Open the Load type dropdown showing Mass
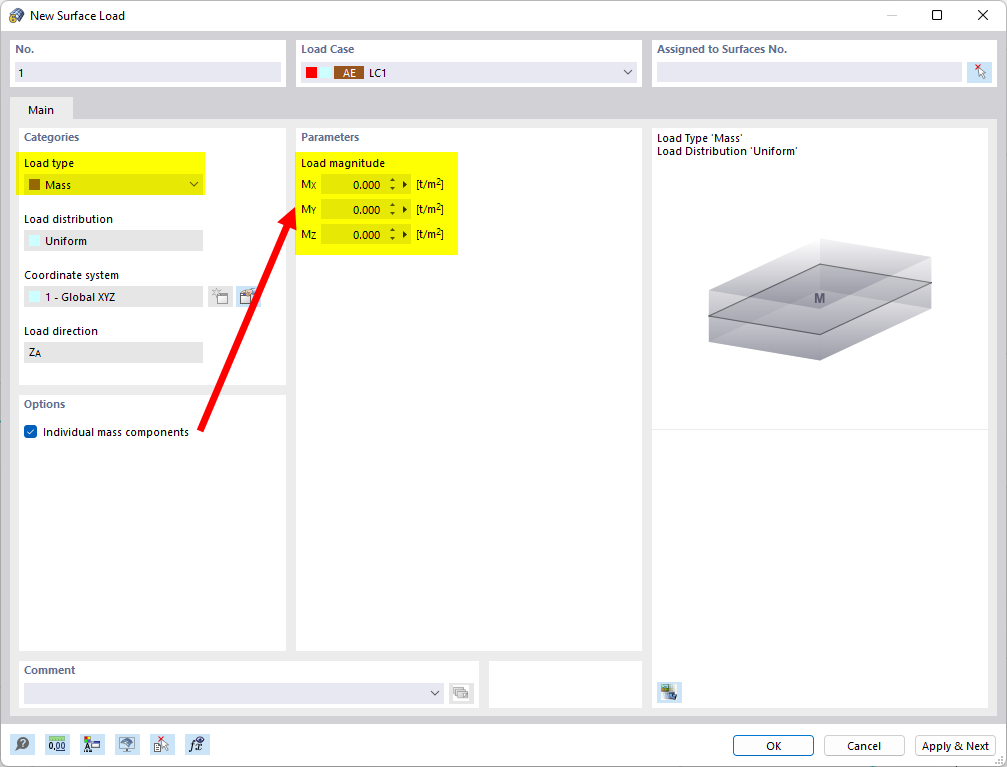Screen dimensions: 1007x767 pos(193,184)
